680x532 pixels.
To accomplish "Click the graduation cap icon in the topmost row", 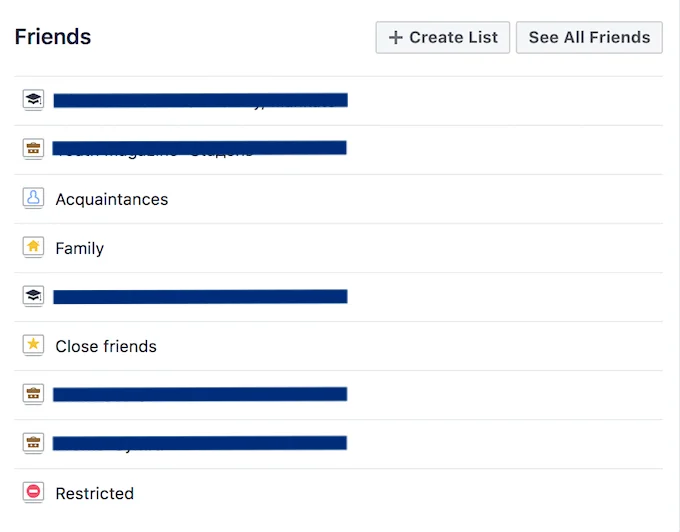I will pyautogui.click(x=33, y=99).
